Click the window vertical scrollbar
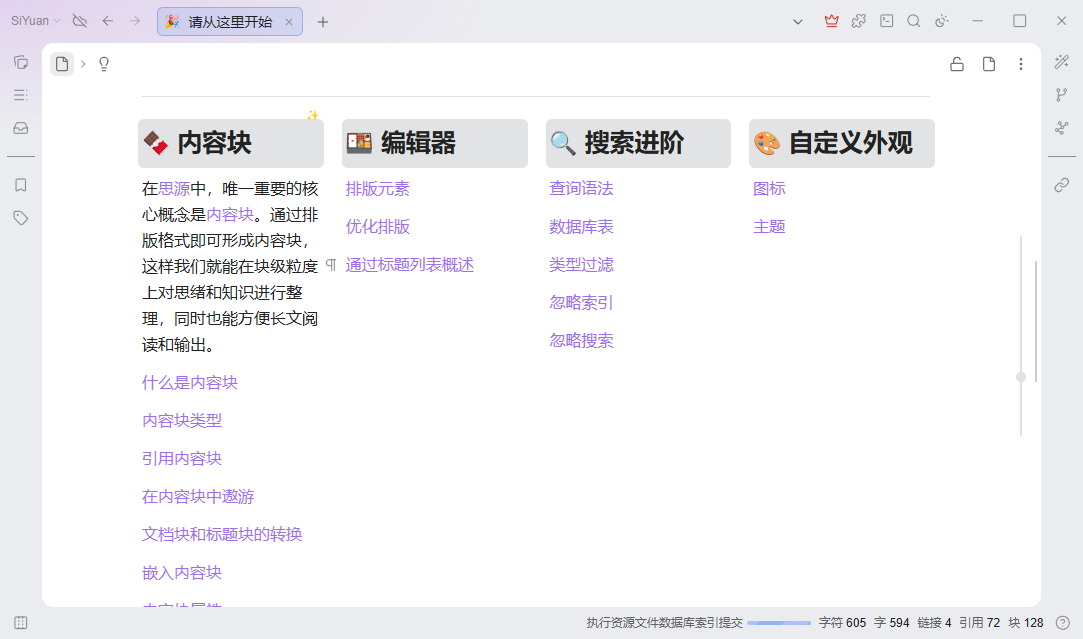The height and width of the screenshot is (639, 1083). (1036, 321)
